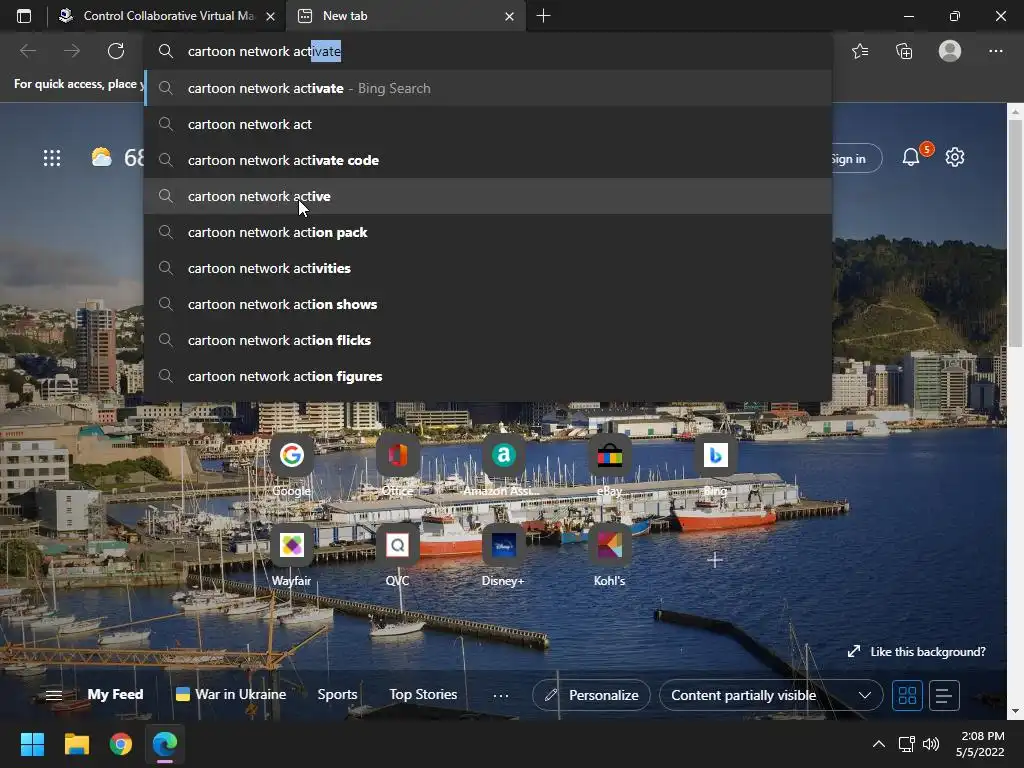The height and width of the screenshot is (768, 1024).
Task: Open the Collections icon
Action: pyautogui.click(x=904, y=51)
